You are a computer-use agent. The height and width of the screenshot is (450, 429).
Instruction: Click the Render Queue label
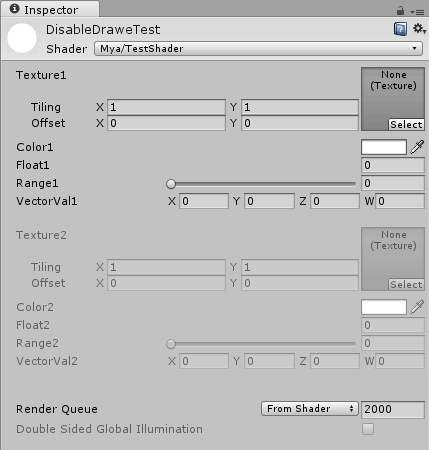coord(57,409)
